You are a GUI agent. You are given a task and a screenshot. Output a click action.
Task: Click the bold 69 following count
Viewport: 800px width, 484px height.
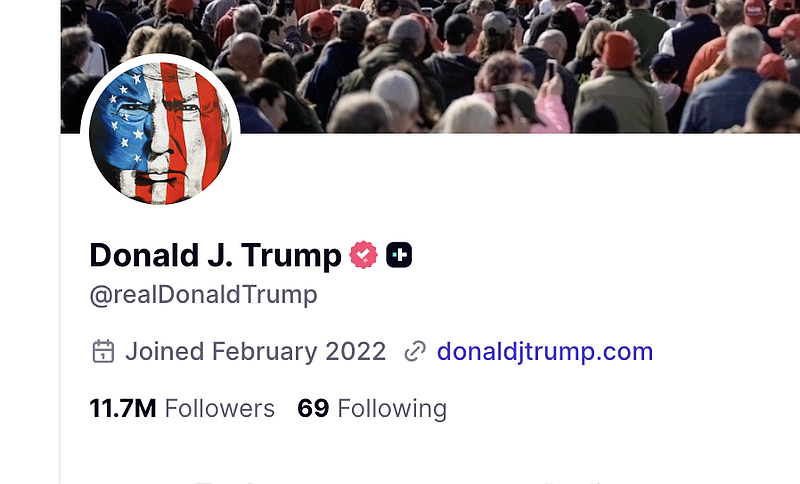pos(313,409)
